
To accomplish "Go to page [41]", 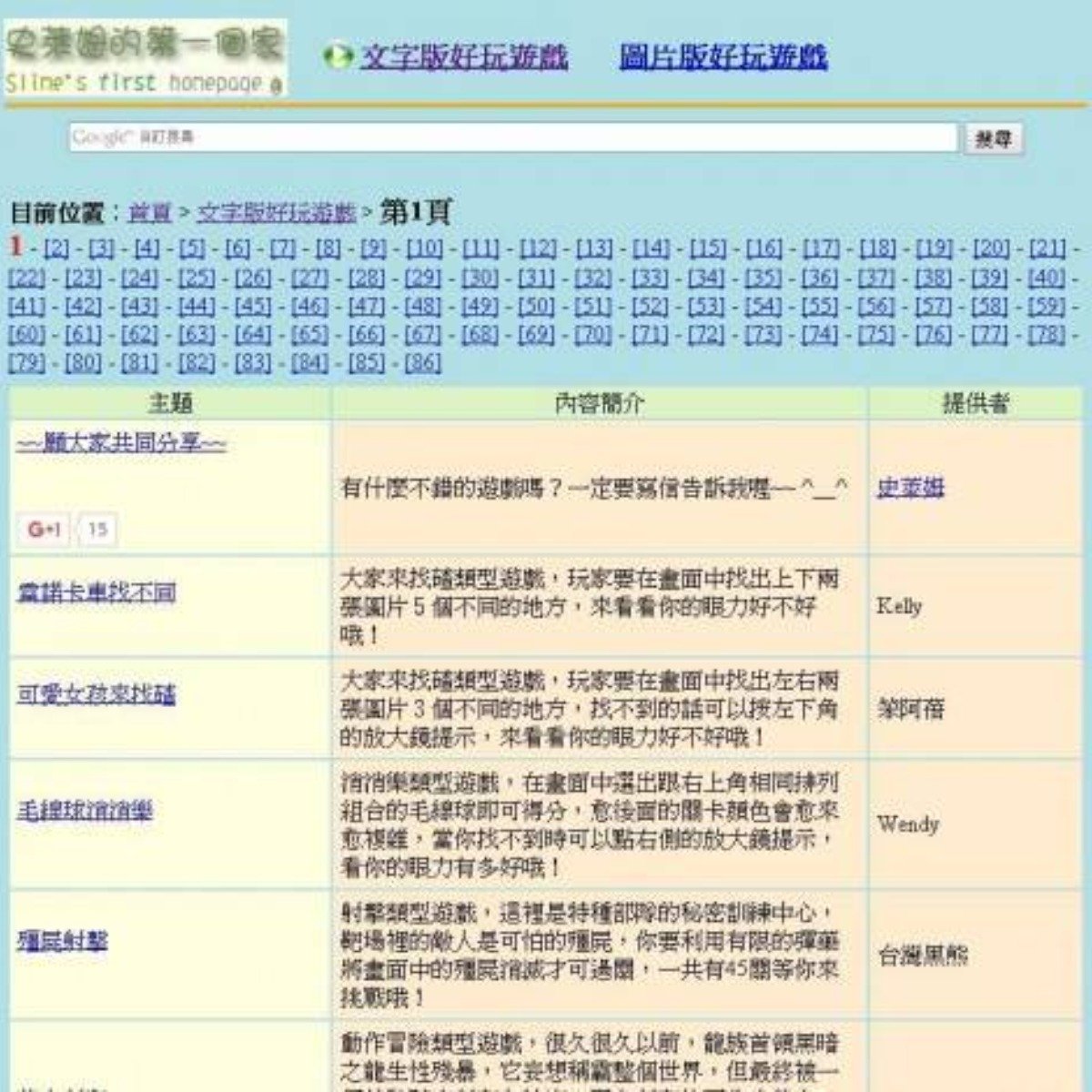I will (26, 307).
